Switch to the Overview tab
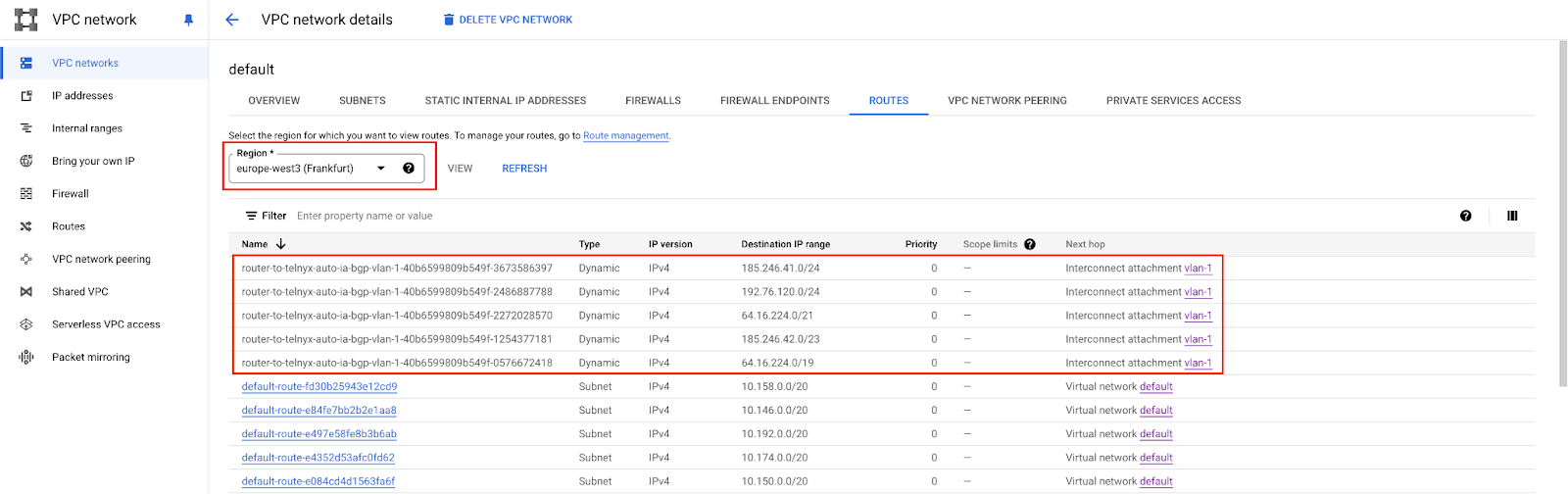This screenshot has width=1568, height=494. 274,100
